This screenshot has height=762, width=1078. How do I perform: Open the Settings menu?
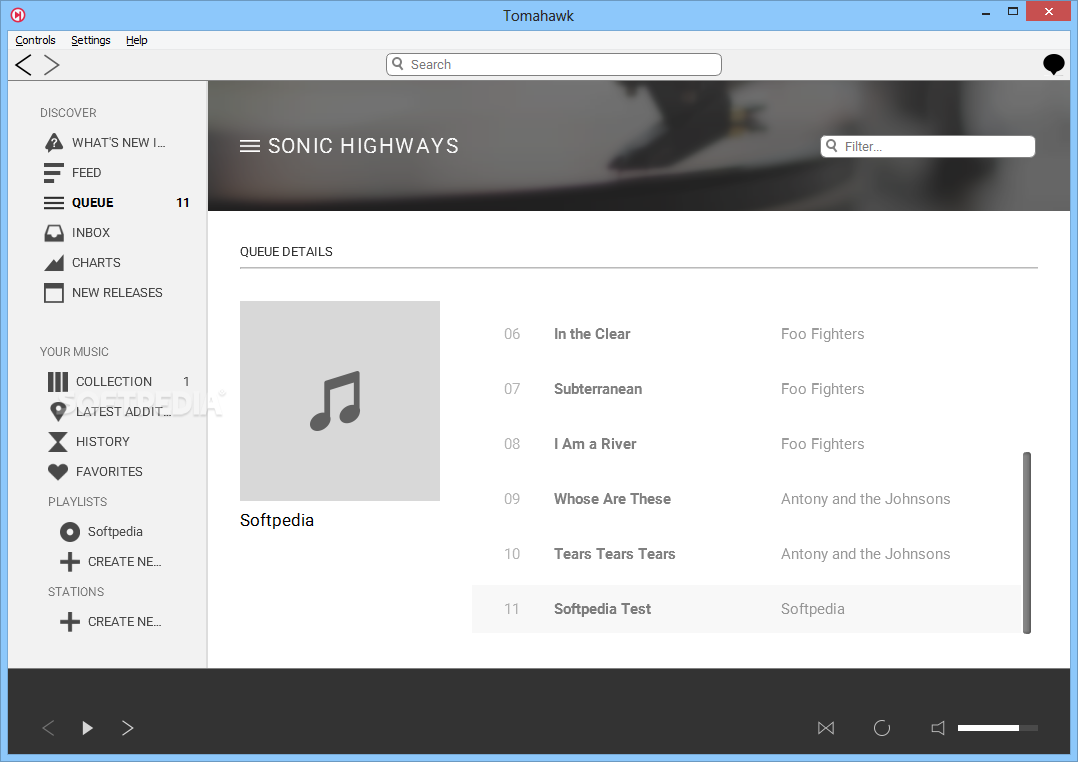click(91, 40)
